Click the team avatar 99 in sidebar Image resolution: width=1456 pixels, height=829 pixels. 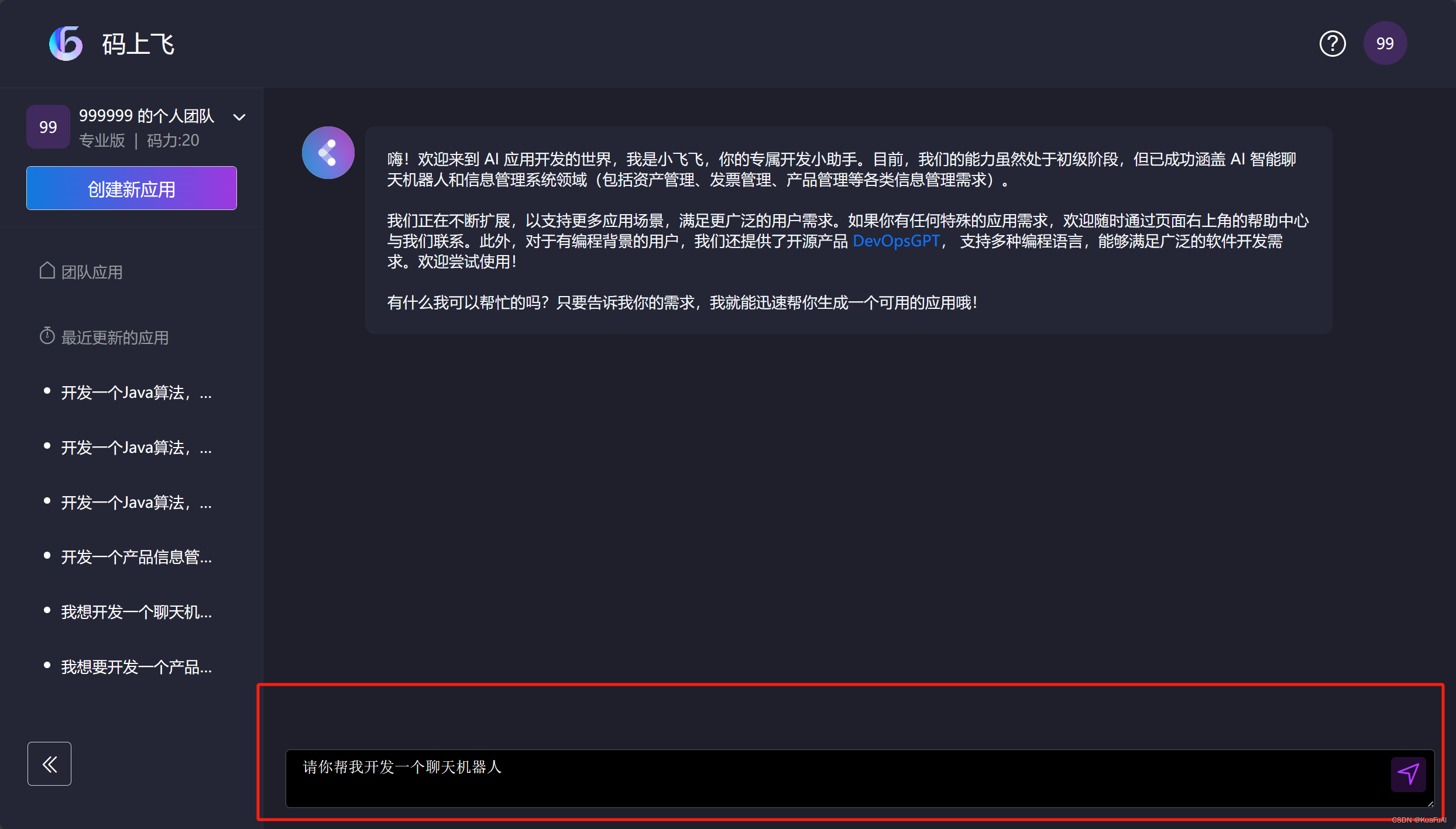point(48,127)
